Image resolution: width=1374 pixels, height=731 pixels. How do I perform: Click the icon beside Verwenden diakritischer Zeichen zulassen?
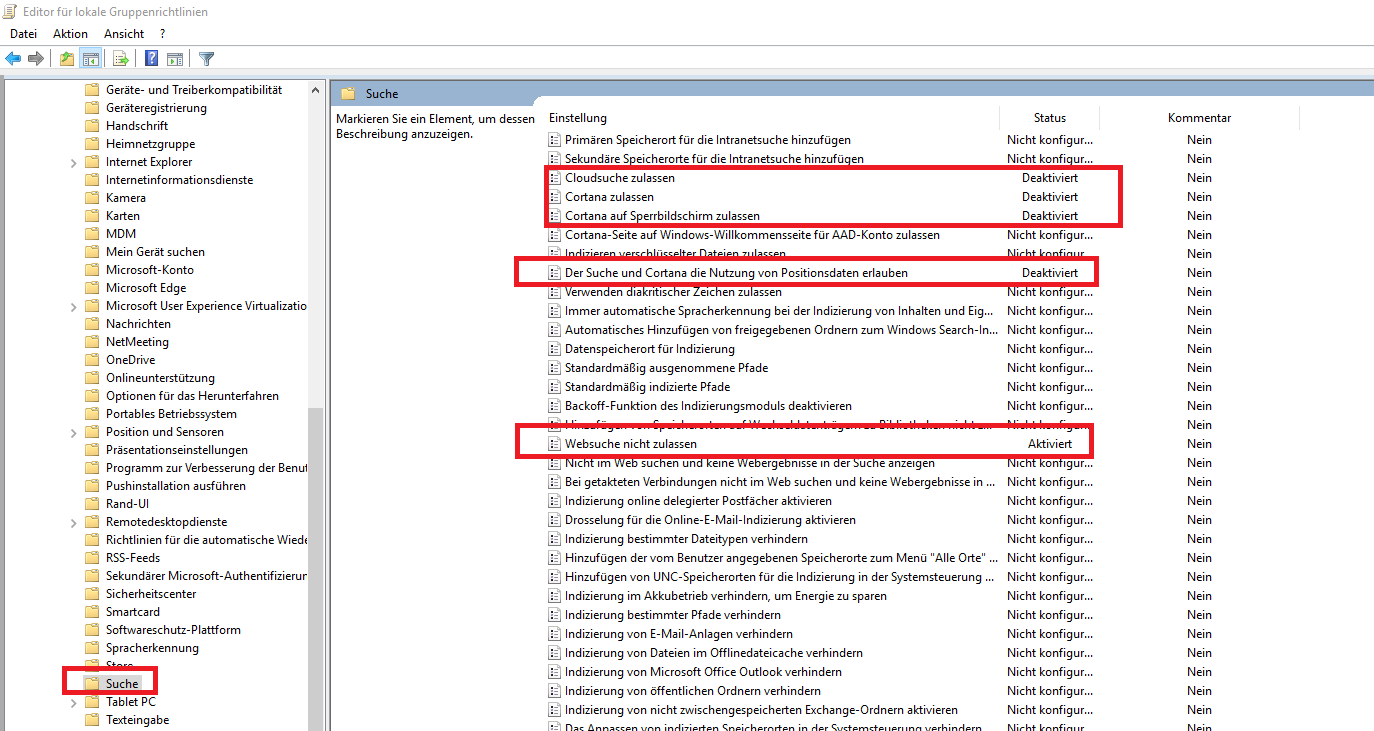coord(555,292)
